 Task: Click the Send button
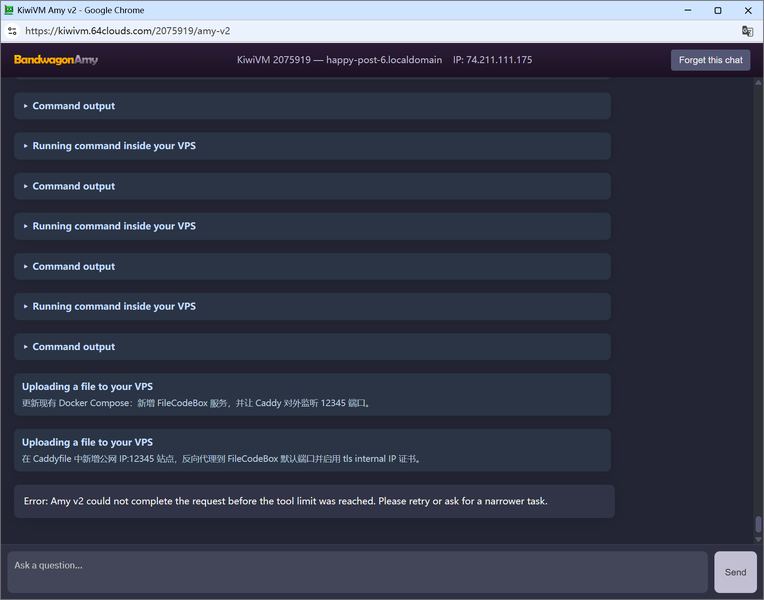click(x=735, y=572)
